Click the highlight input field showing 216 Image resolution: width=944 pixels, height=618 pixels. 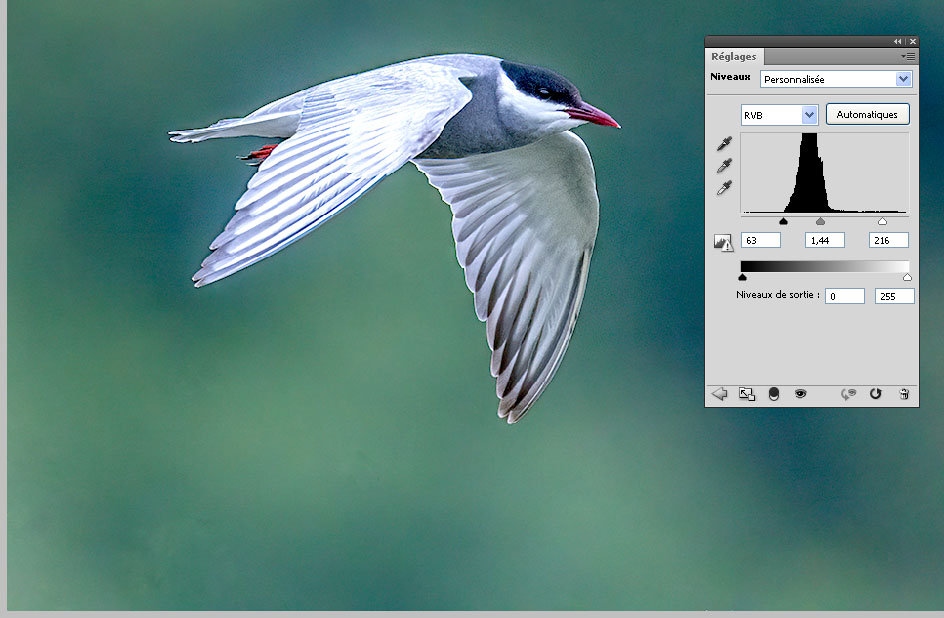click(889, 240)
